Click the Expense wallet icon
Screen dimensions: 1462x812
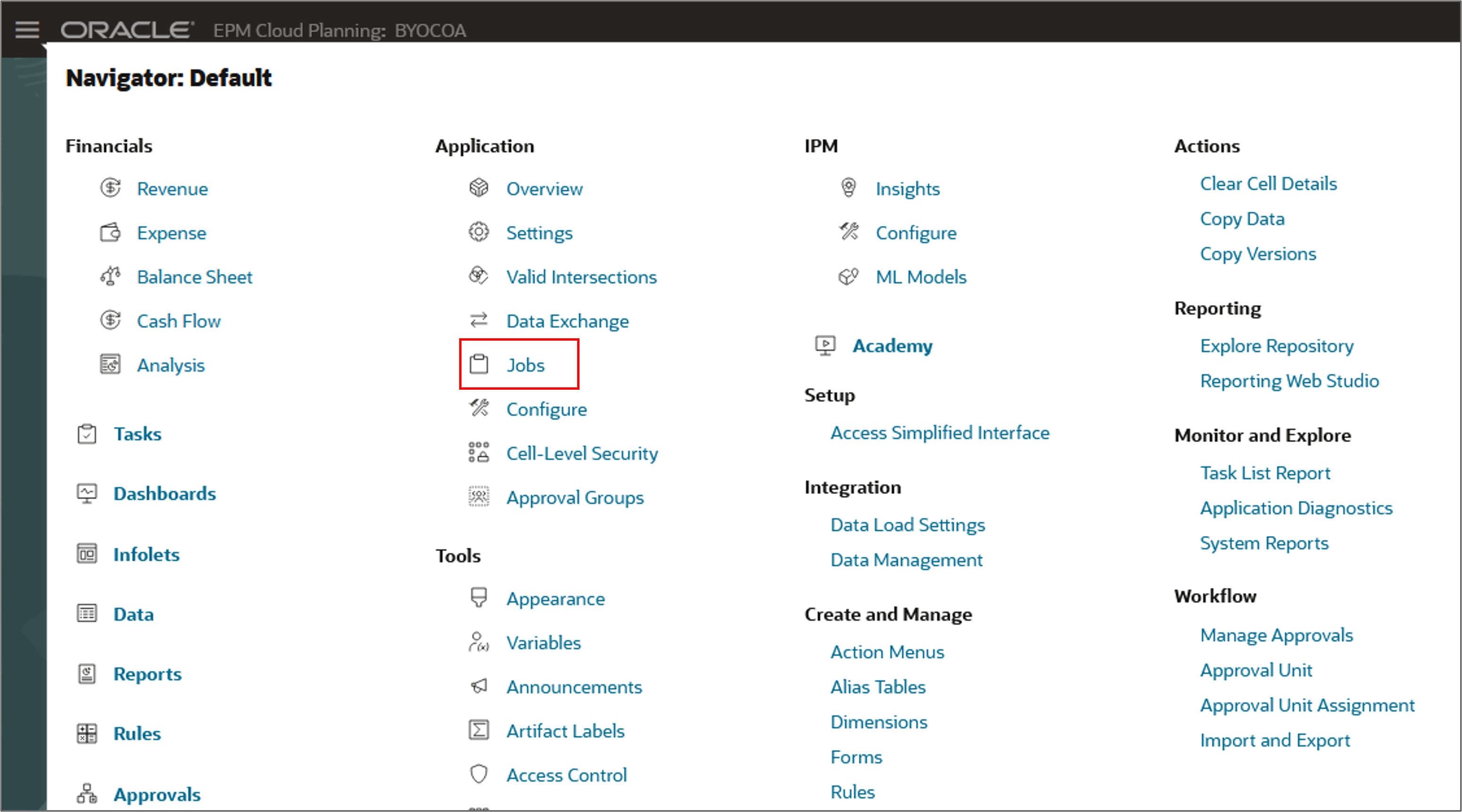click(110, 232)
